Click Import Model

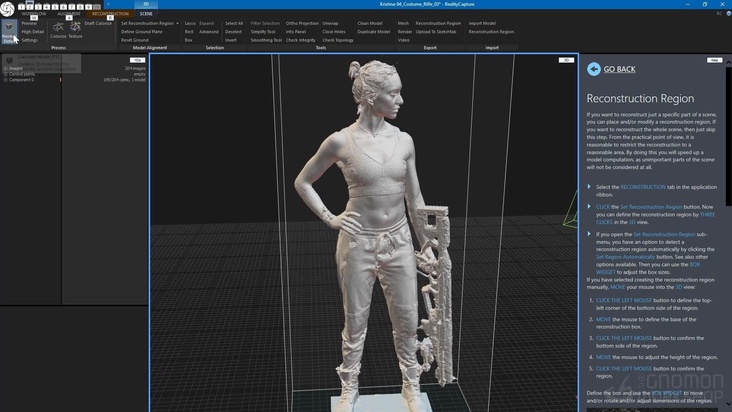[482, 23]
